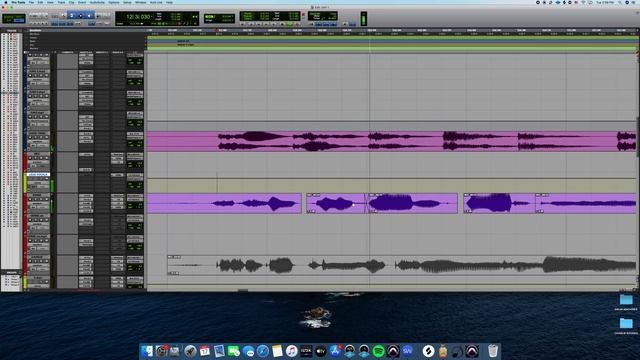Click the Wi-Fi icon in the menu bar

coord(583,2)
